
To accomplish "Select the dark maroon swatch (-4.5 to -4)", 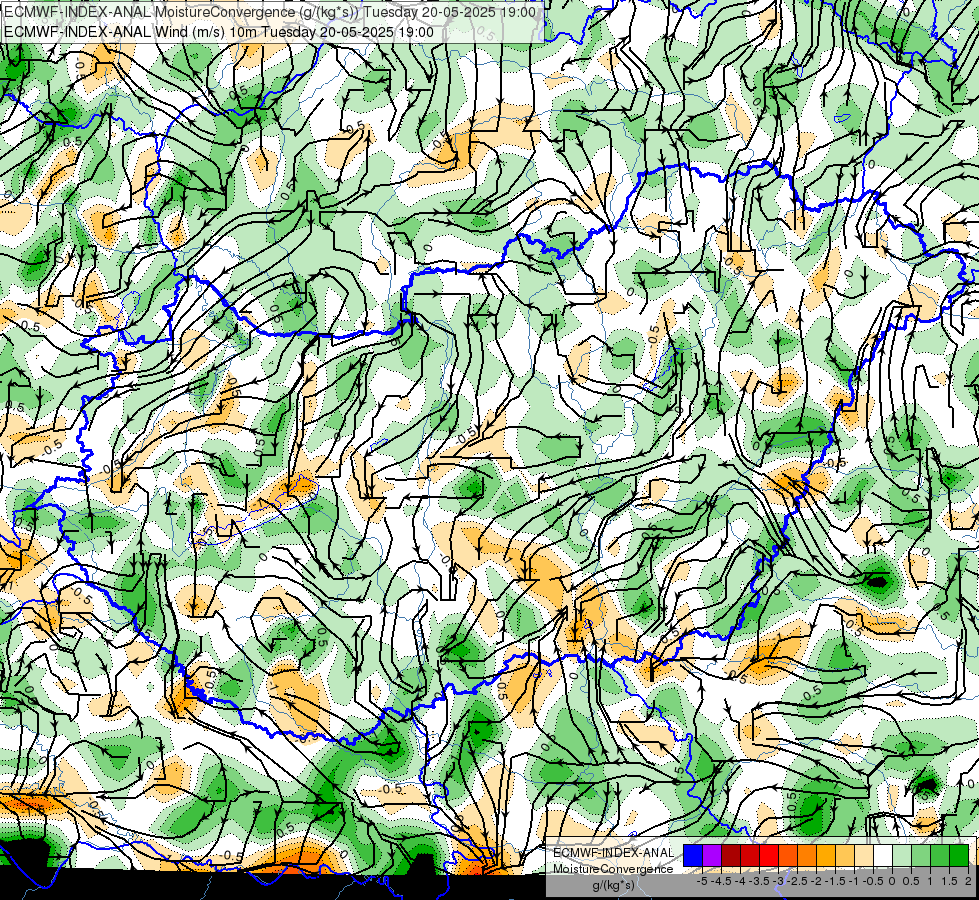I will [731, 856].
